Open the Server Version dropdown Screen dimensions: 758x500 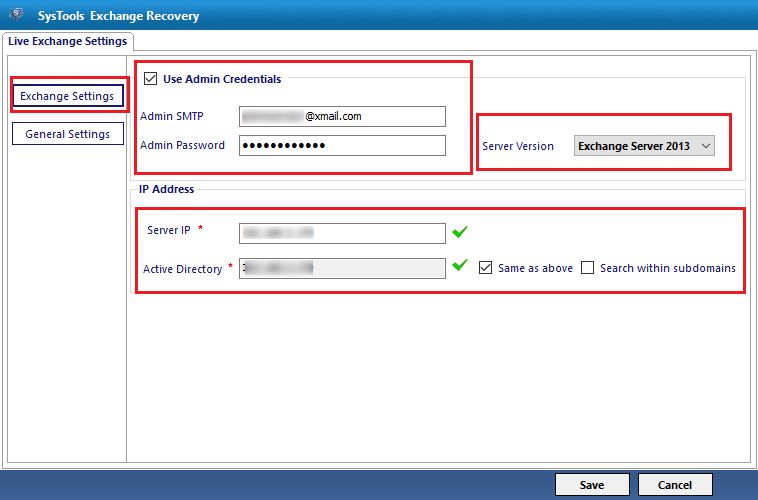[x=644, y=146]
